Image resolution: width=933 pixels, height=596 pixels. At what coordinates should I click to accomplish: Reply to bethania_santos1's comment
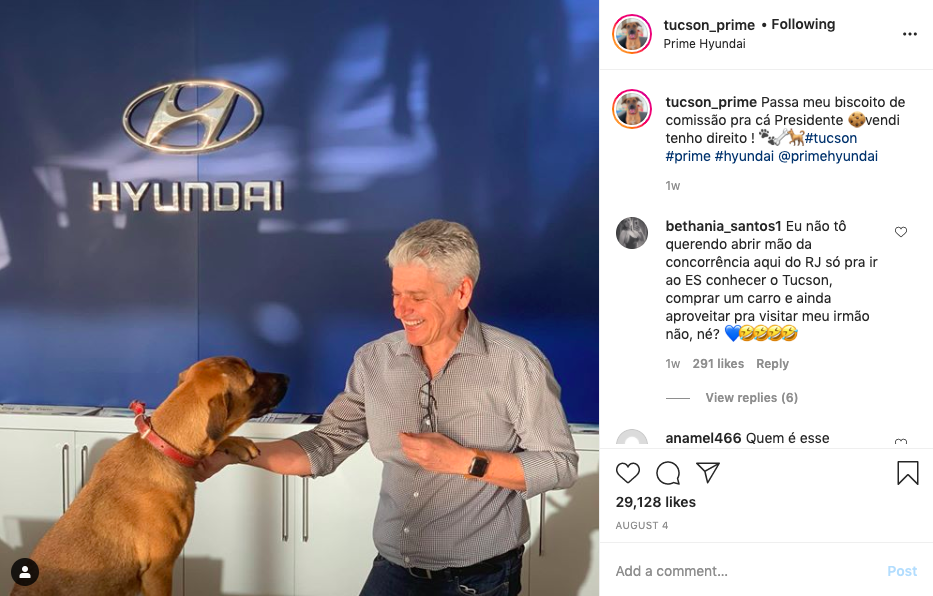coord(772,363)
